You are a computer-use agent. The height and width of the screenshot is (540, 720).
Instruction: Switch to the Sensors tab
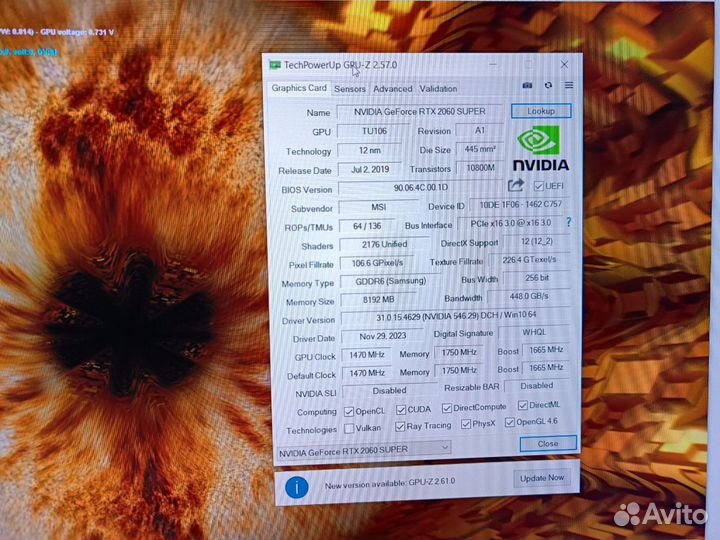point(350,89)
